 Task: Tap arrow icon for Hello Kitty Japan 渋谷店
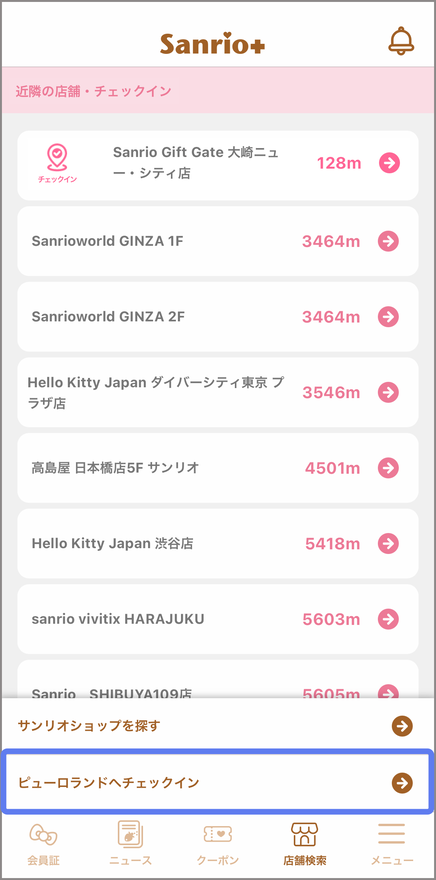(388, 543)
